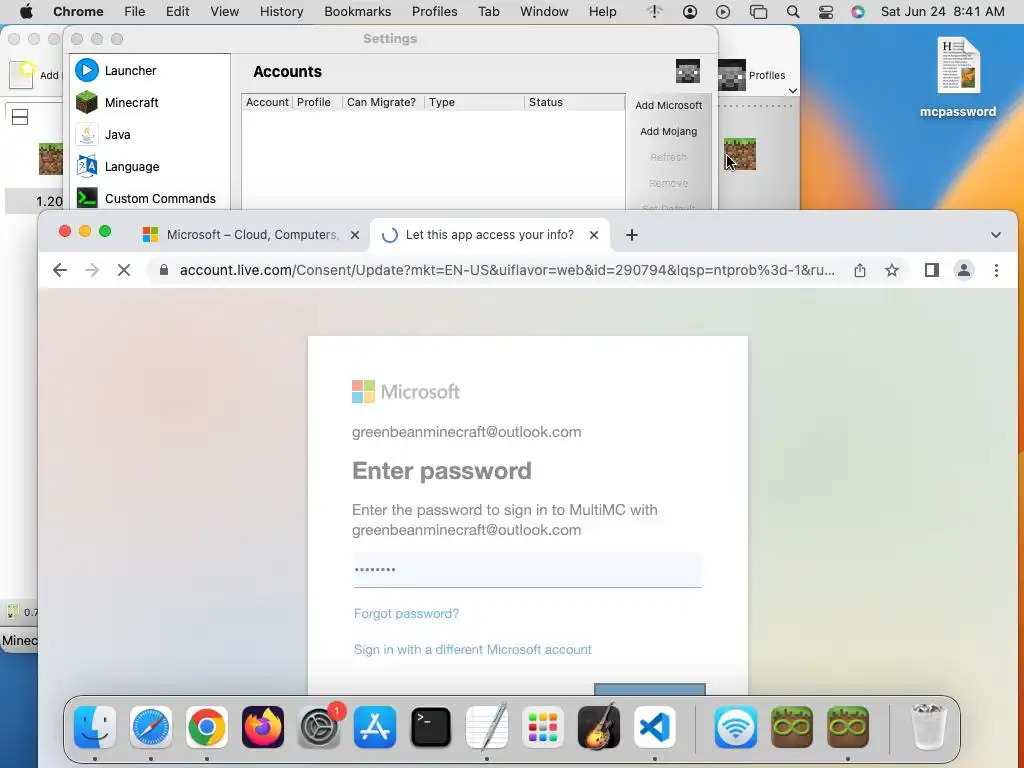
Task: Click Sign in with a different Microsoft account
Action: coord(472,649)
